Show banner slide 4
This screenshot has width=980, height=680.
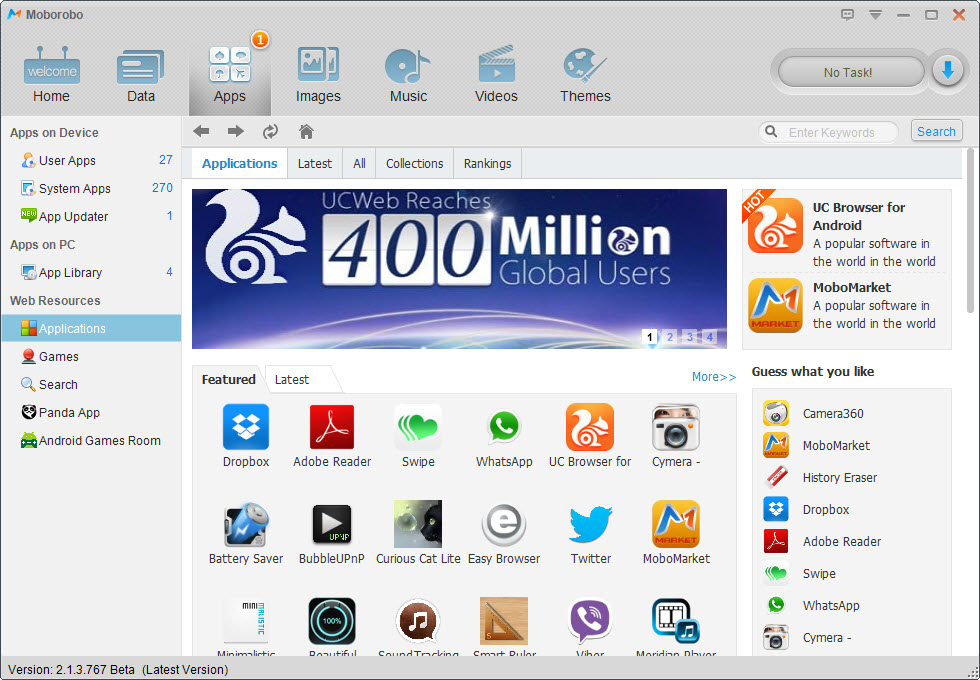pos(710,337)
